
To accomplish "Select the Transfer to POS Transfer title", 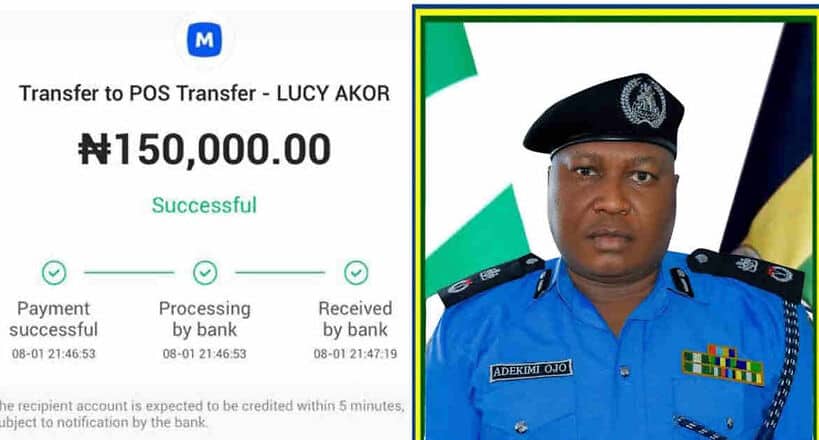I will pos(204,94).
